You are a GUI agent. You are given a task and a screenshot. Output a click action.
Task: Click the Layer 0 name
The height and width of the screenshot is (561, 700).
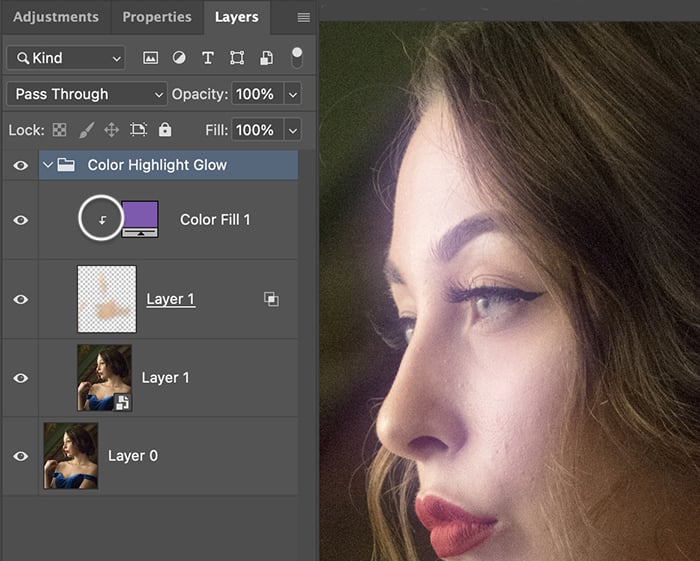pyautogui.click(x=133, y=456)
